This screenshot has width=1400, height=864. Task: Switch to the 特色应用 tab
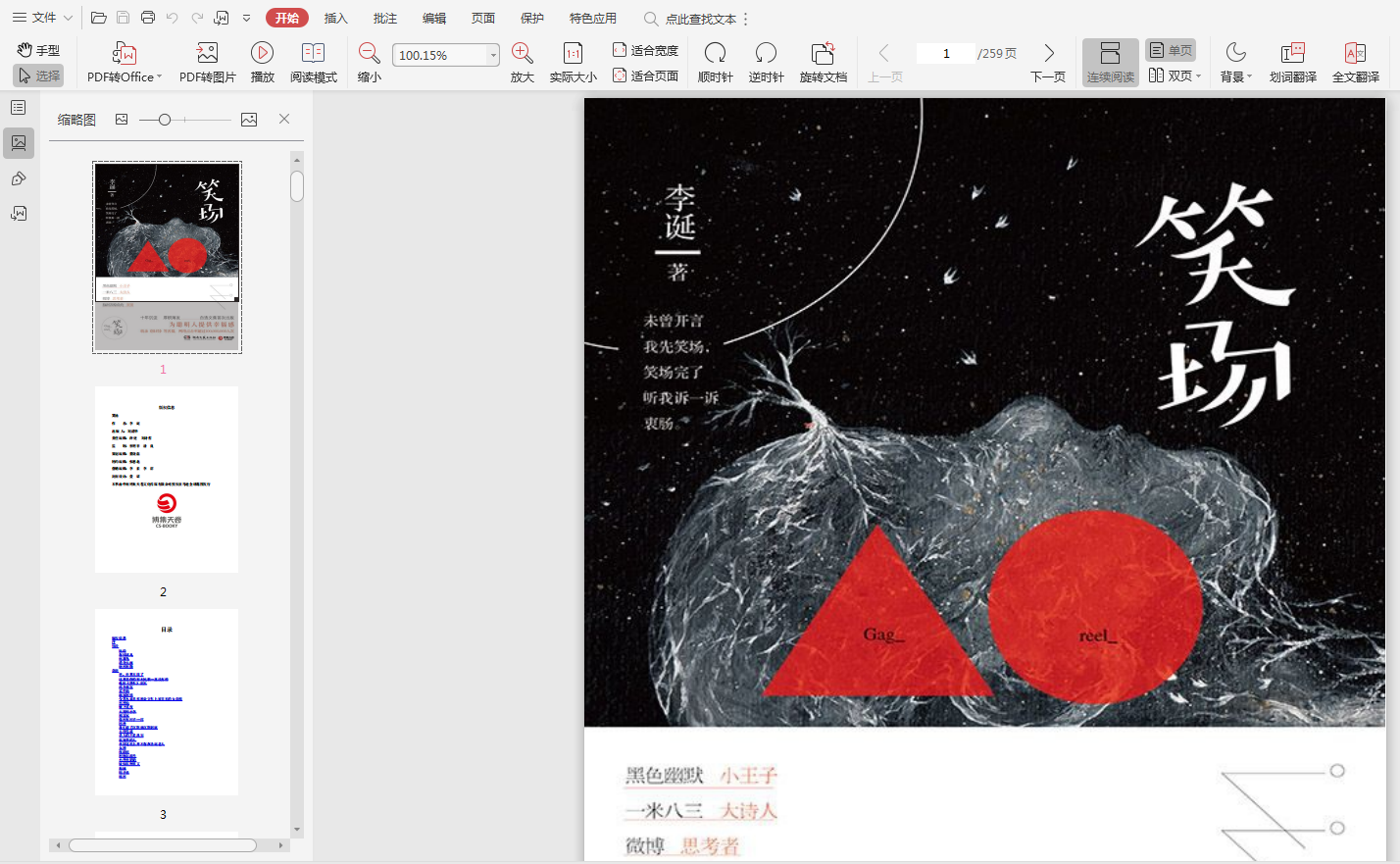[x=593, y=18]
